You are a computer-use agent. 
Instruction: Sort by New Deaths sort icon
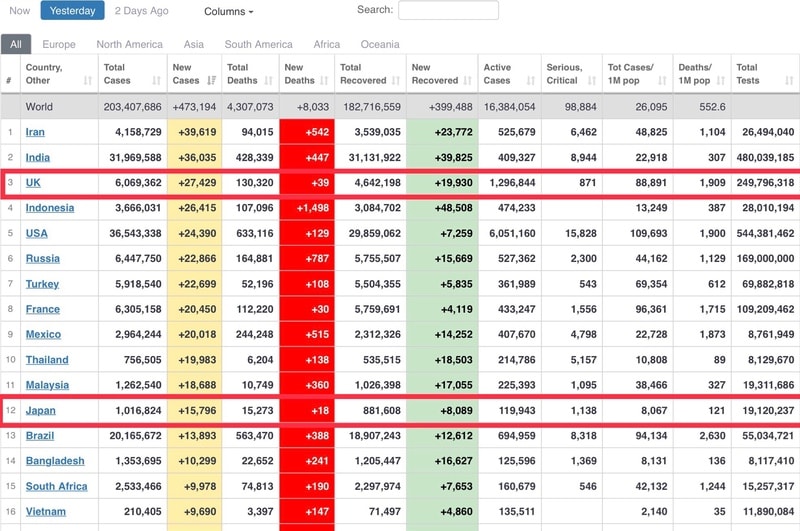pos(324,81)
